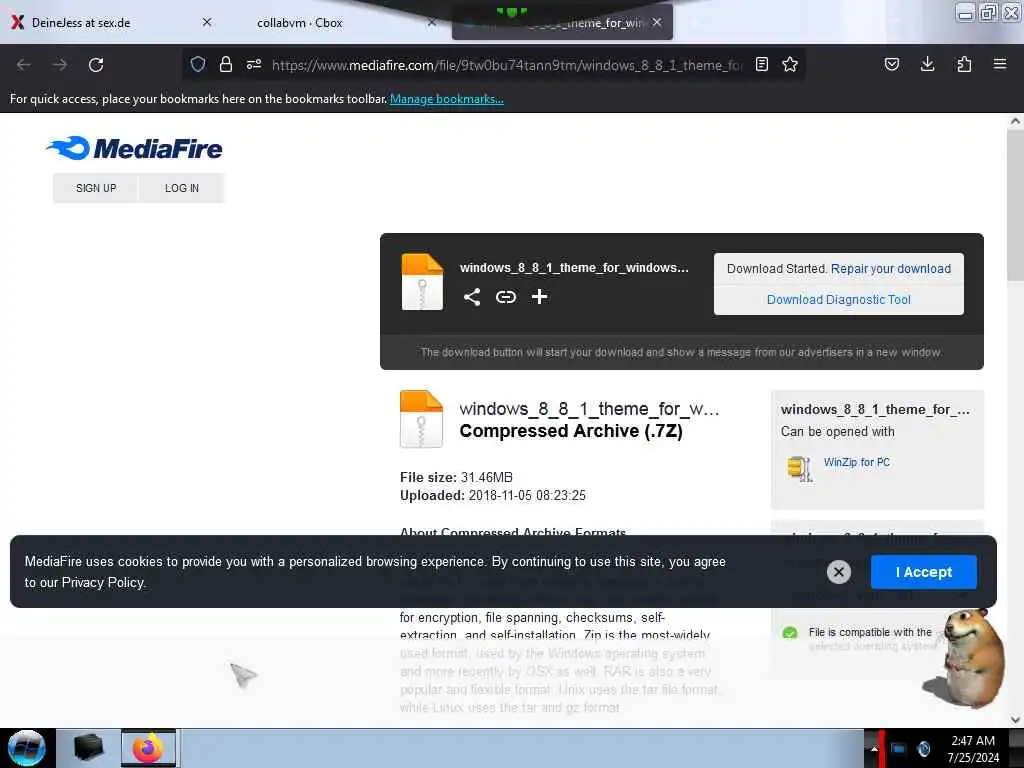Click the Uploaded 2018-11-05 date text
The width and height of the screenshot is (1024, 768).
(493, 496)
